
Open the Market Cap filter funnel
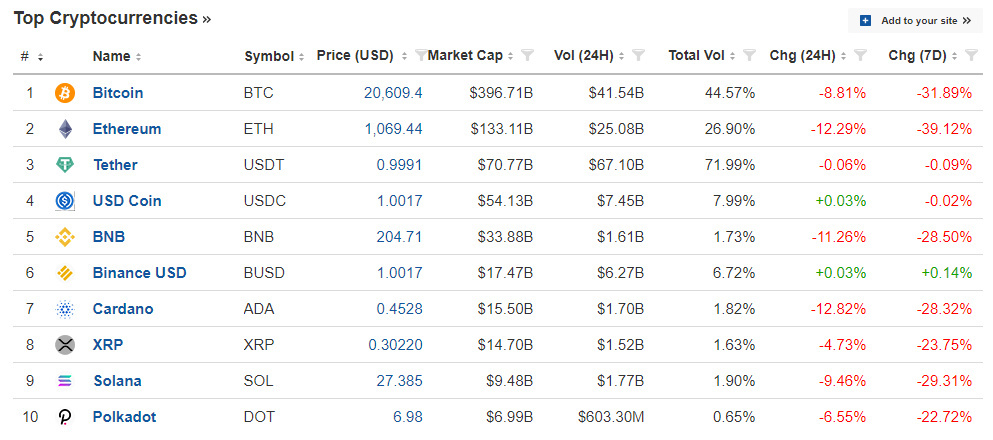tap(527, 56)
